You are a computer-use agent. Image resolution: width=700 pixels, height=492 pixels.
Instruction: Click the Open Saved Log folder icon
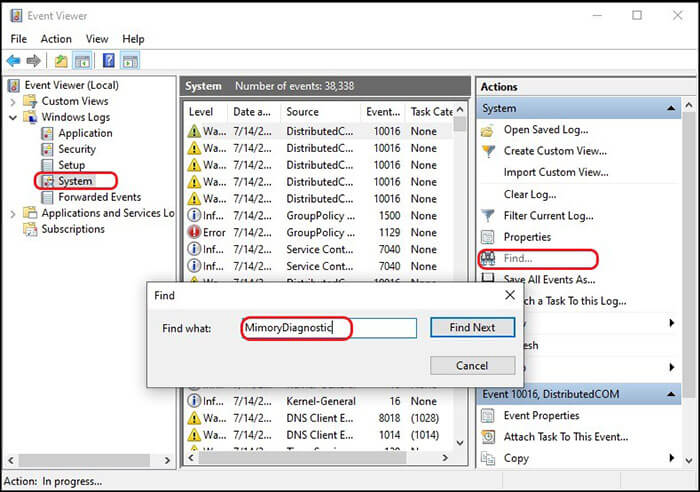(488, 130)
